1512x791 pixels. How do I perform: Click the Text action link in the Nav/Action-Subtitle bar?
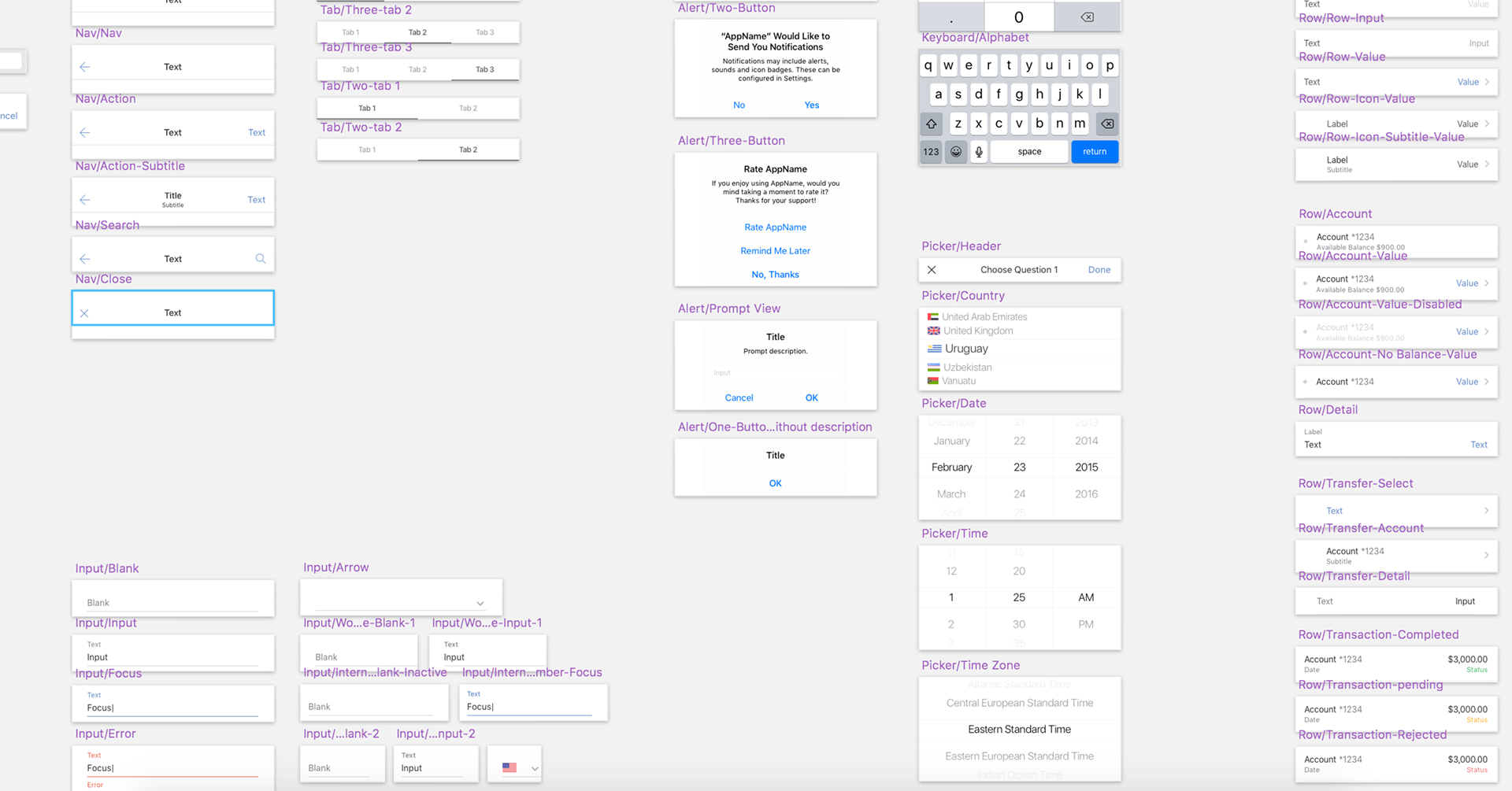point(257,200)
